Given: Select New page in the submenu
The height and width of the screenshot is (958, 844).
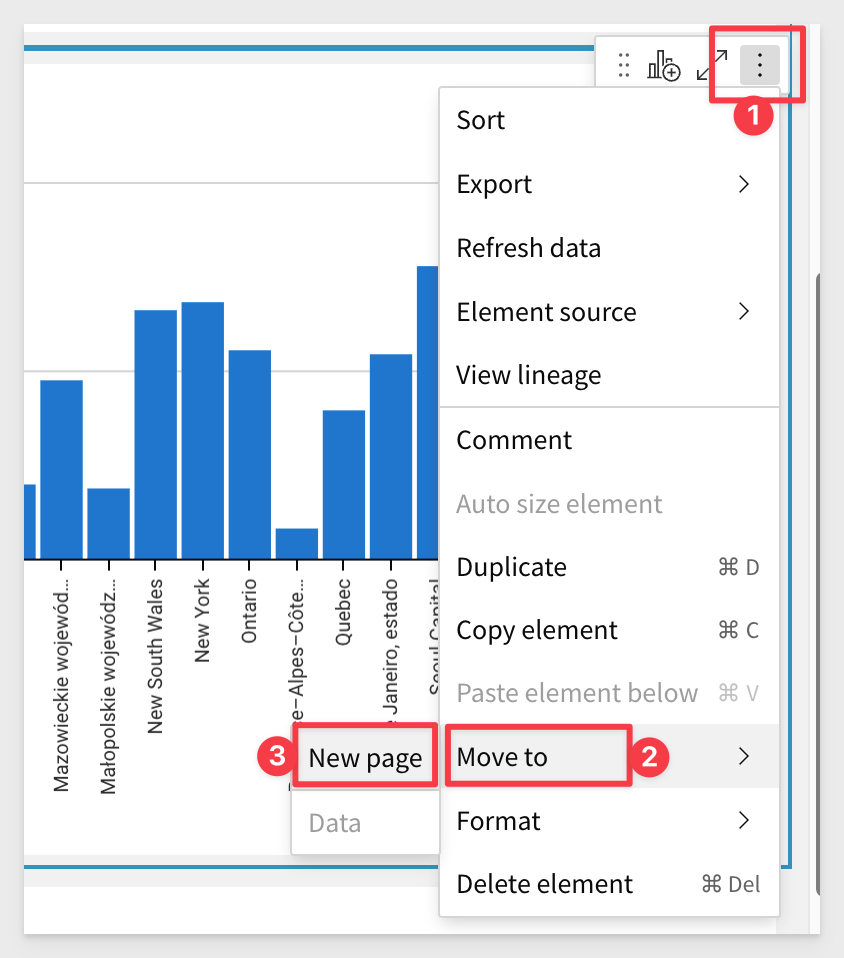Looking at the screenshot, I should coord(365,759).
